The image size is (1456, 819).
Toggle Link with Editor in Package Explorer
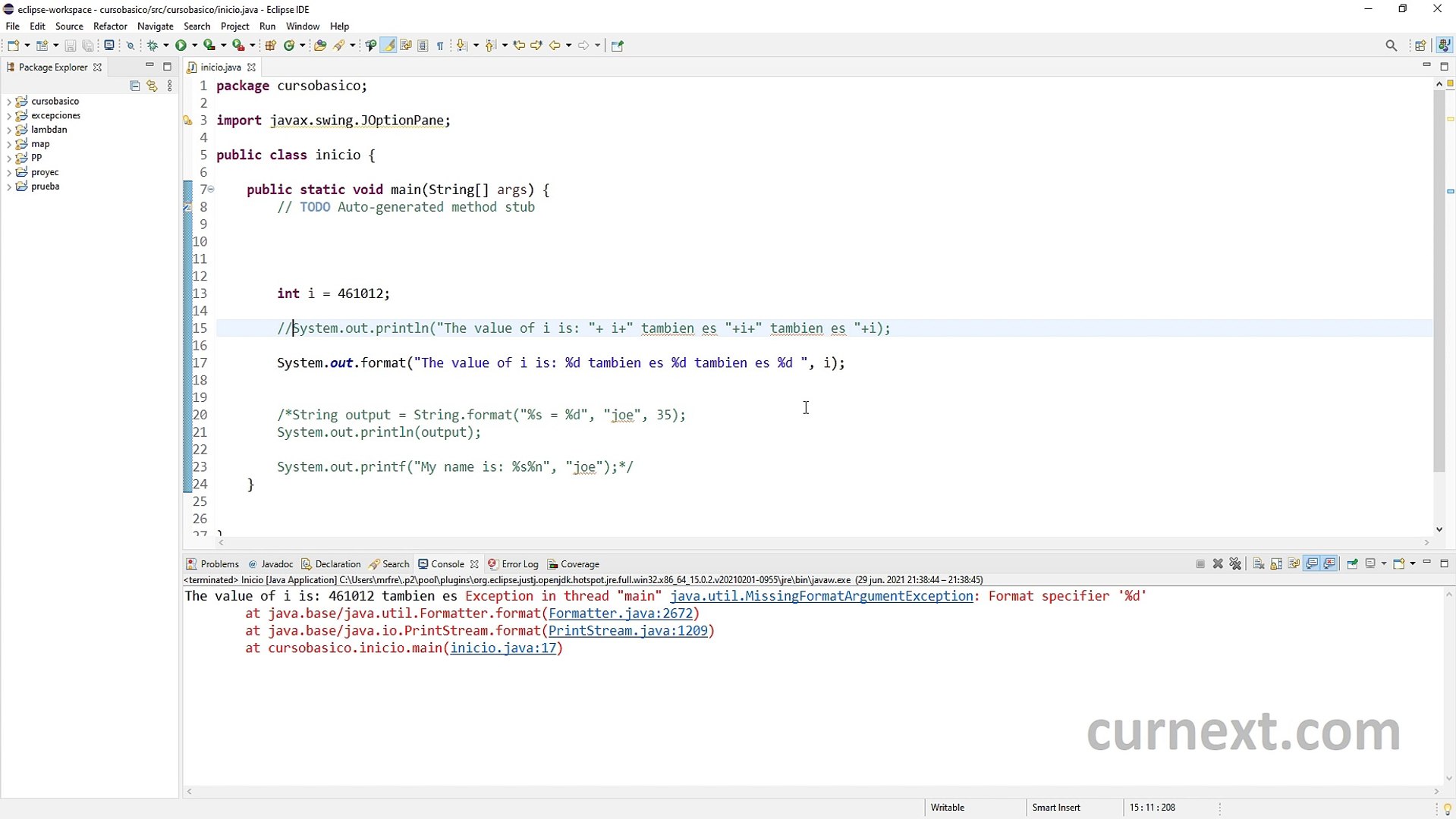pos(152,86)
